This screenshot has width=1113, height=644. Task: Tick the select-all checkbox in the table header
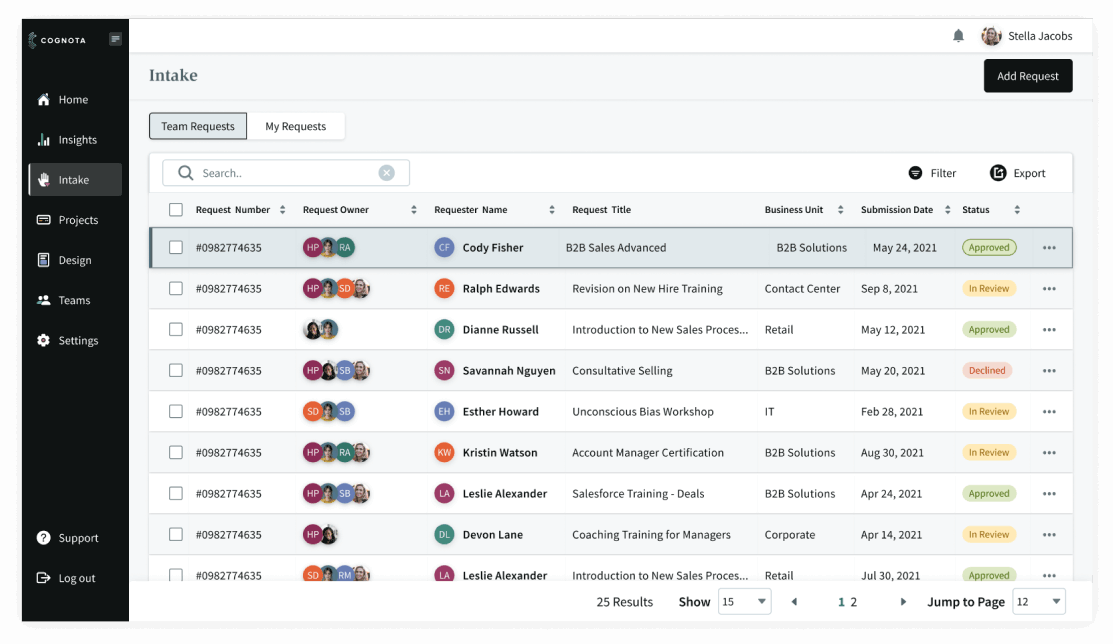pos(176,210)
